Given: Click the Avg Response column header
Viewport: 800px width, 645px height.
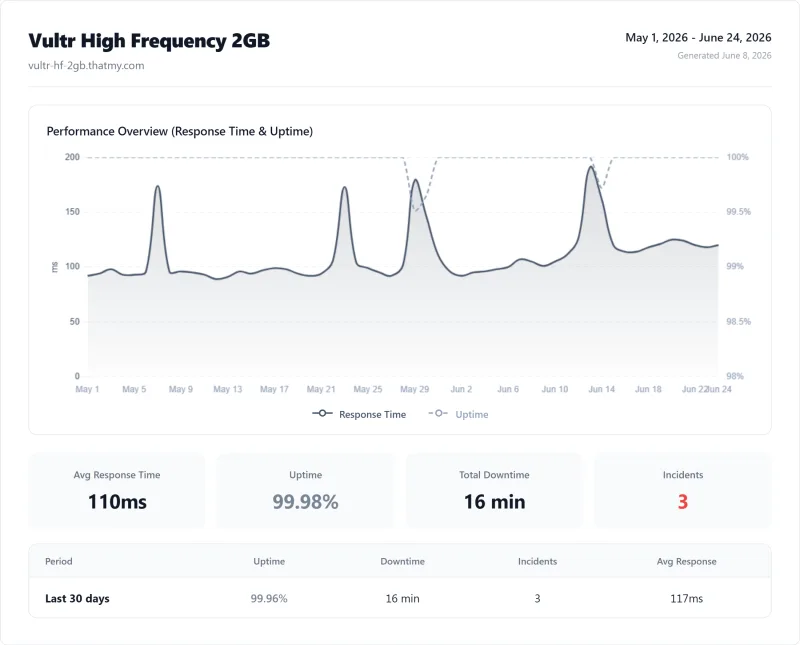Looking at the screenshot, I should pos(686,561).
